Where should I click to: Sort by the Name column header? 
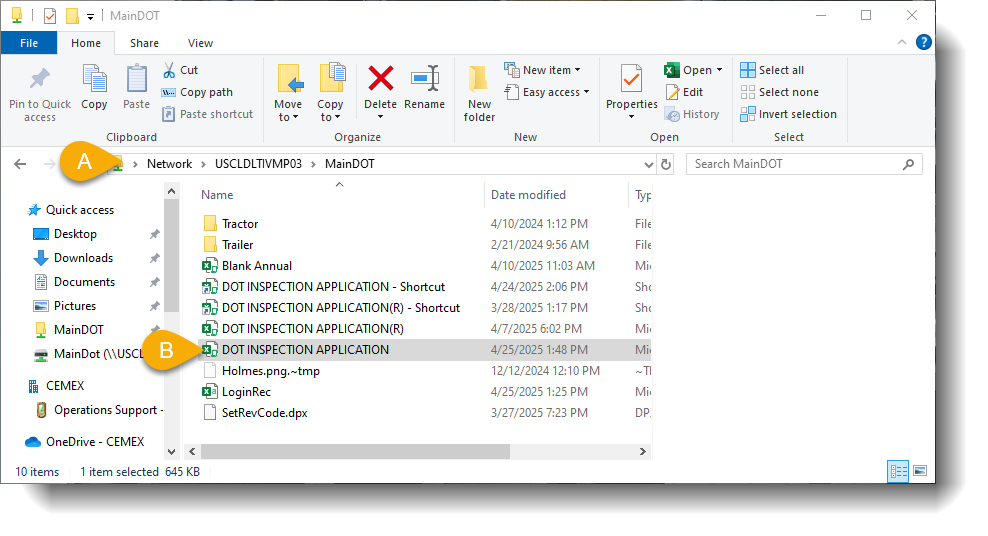pyautogui.click(x=217, y=195)
